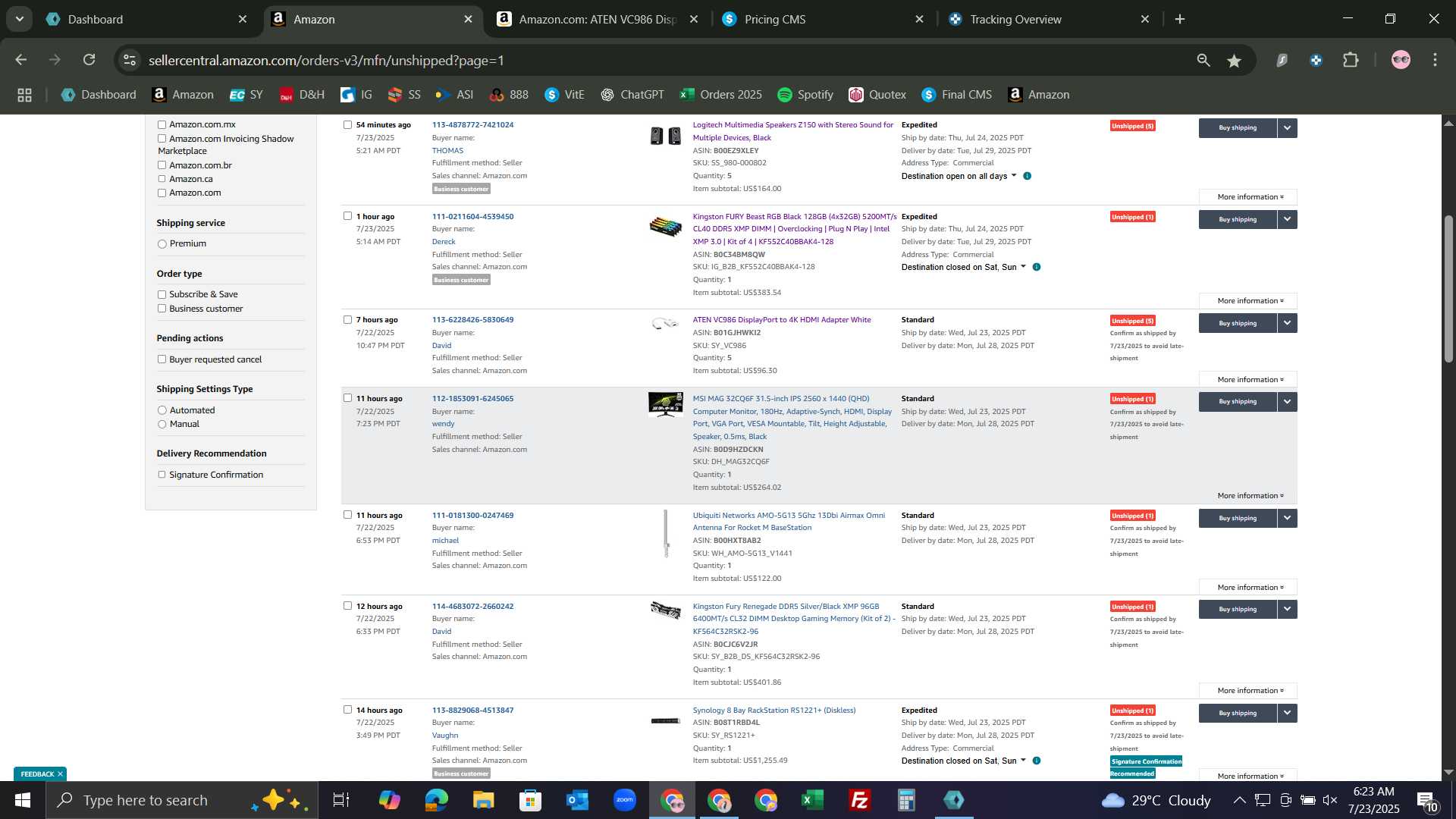Open Buy shipping dropdown arrow for MSI MAG order
Screen dimensions: 1456x819
[1287, 401]
